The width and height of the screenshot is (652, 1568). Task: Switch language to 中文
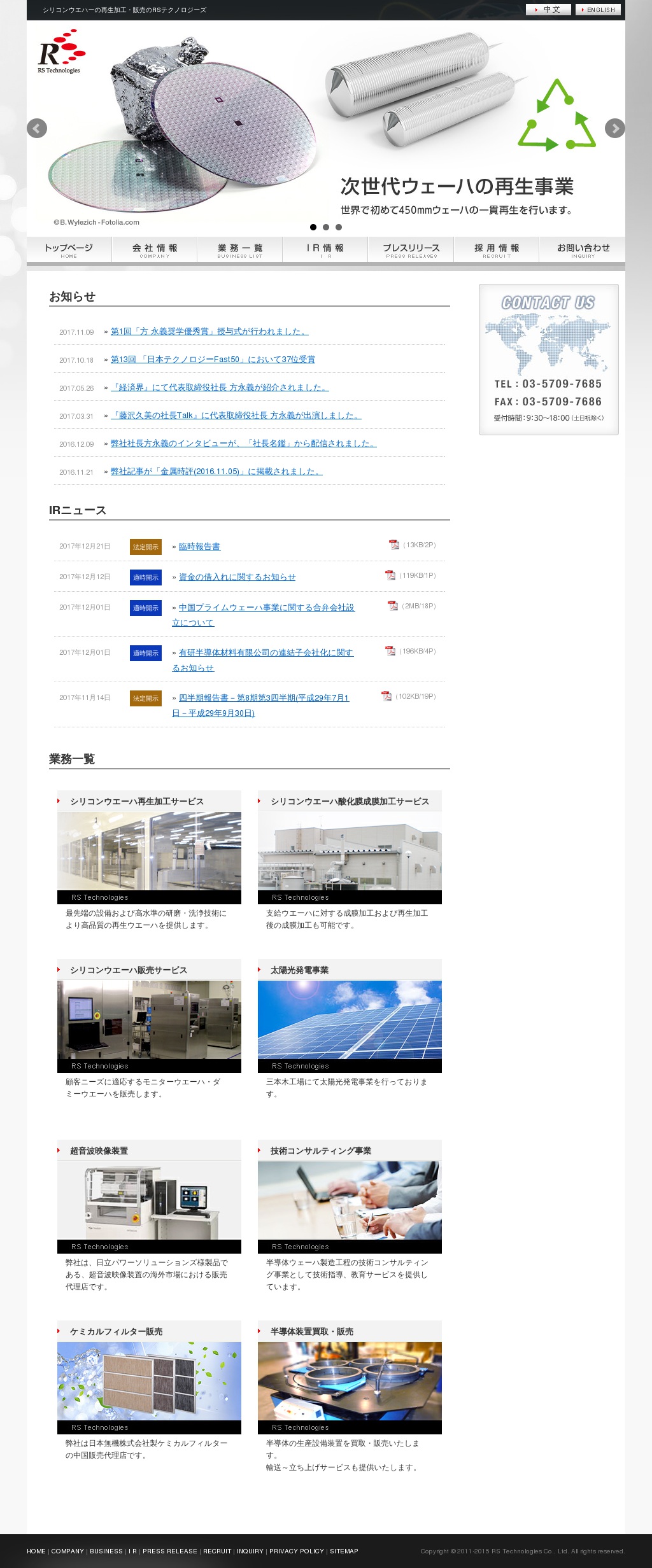(548, 10)
